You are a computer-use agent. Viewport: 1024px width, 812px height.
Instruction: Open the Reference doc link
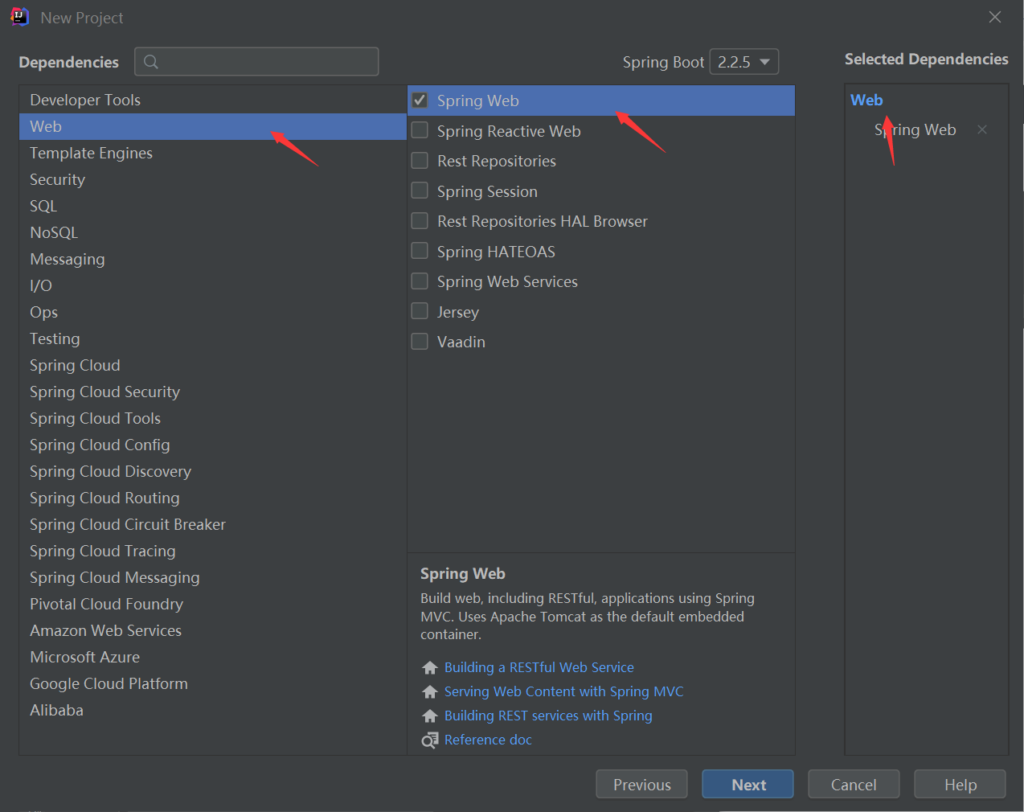[488, 740]
